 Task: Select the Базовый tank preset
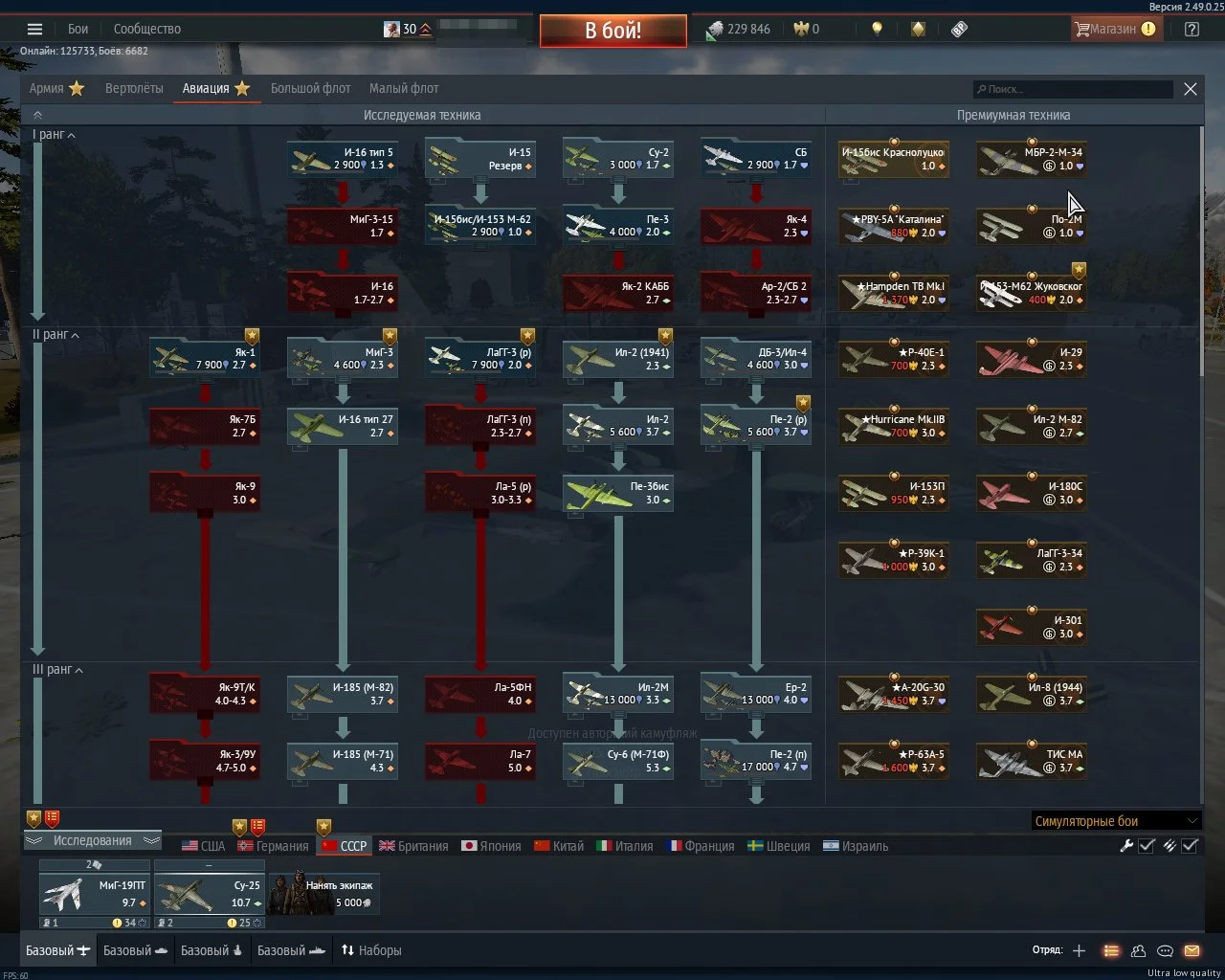[135, 950]
